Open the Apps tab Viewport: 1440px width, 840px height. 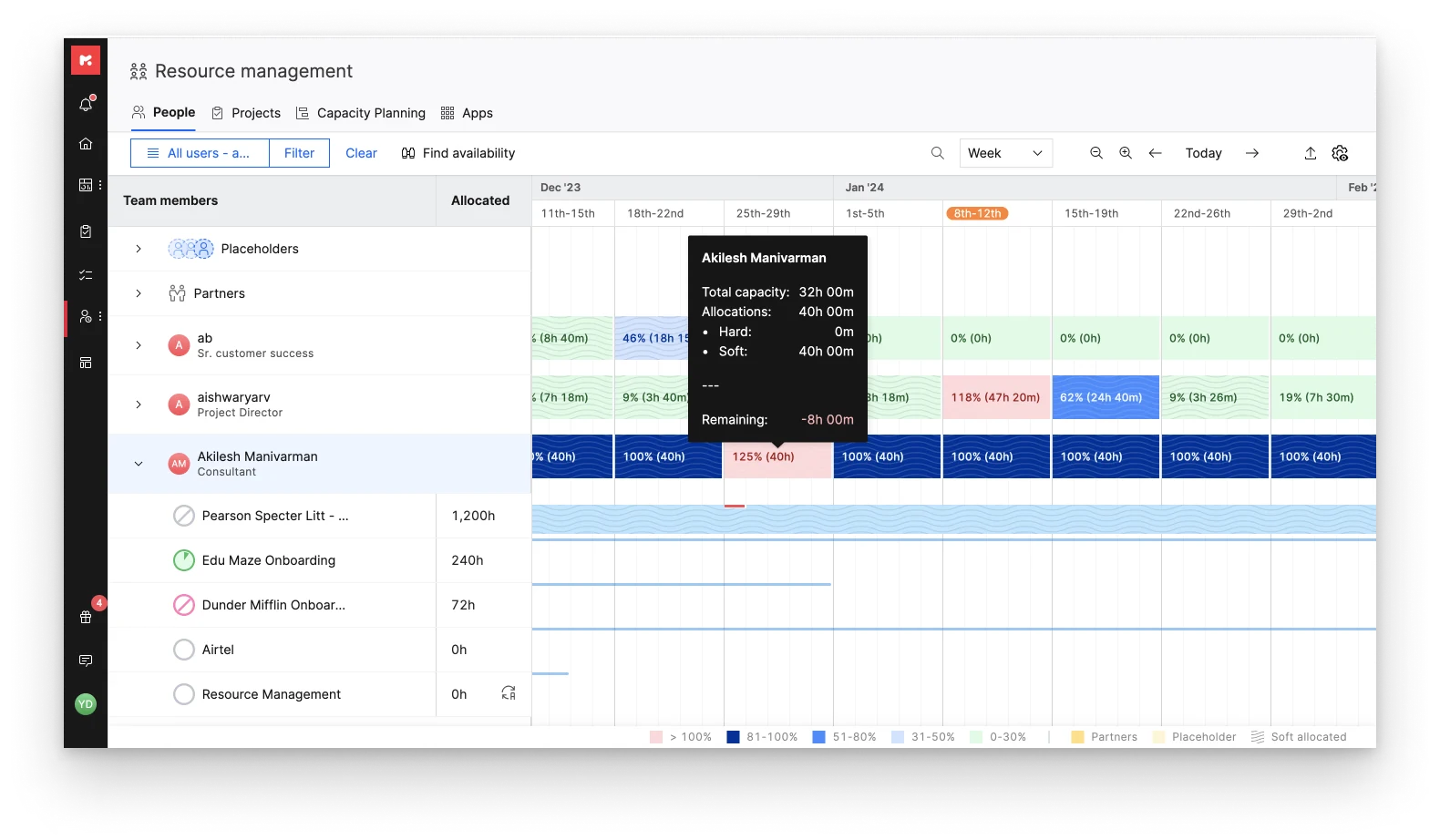[467, 113]
